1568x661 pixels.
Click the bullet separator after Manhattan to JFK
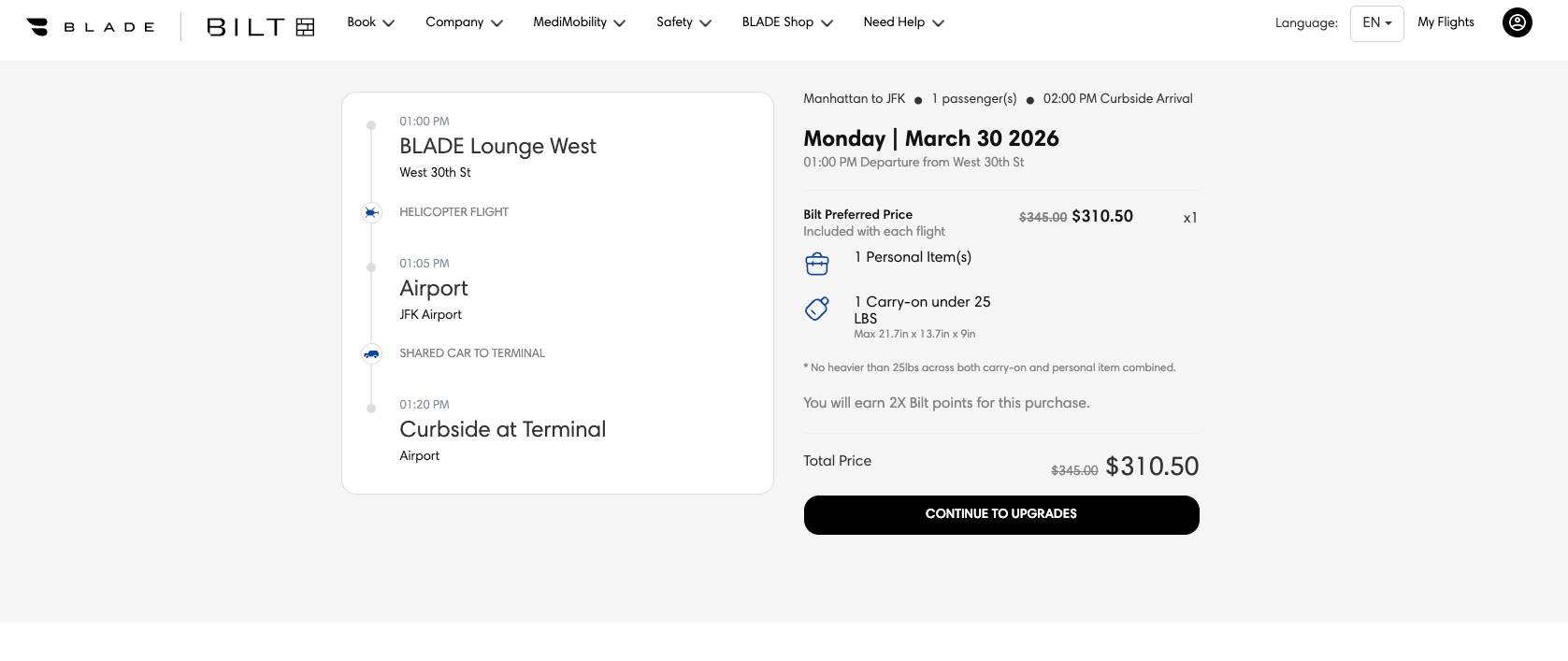tap(919, 99)
